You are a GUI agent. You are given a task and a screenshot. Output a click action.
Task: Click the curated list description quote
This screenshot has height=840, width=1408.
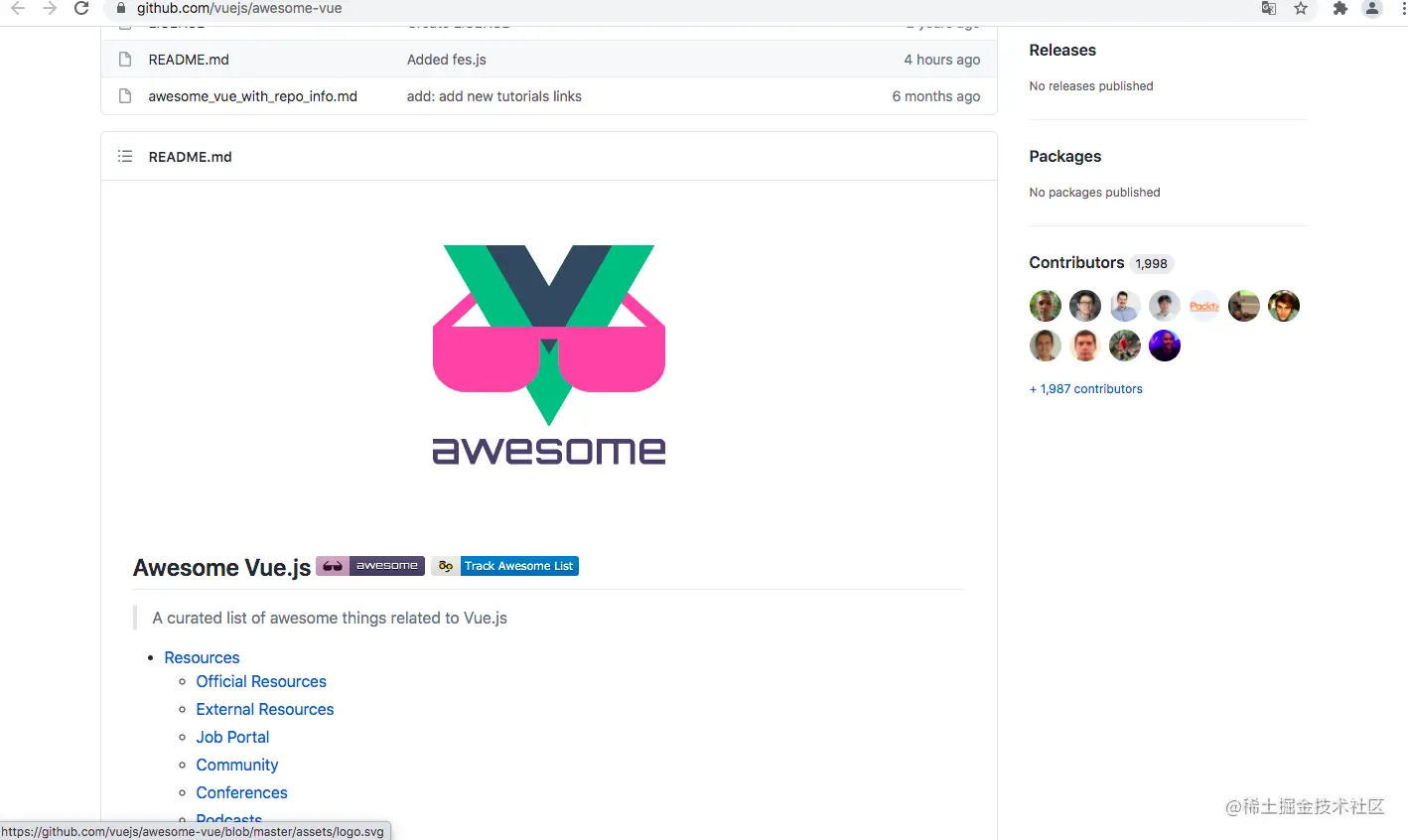(x=330, y=618)
